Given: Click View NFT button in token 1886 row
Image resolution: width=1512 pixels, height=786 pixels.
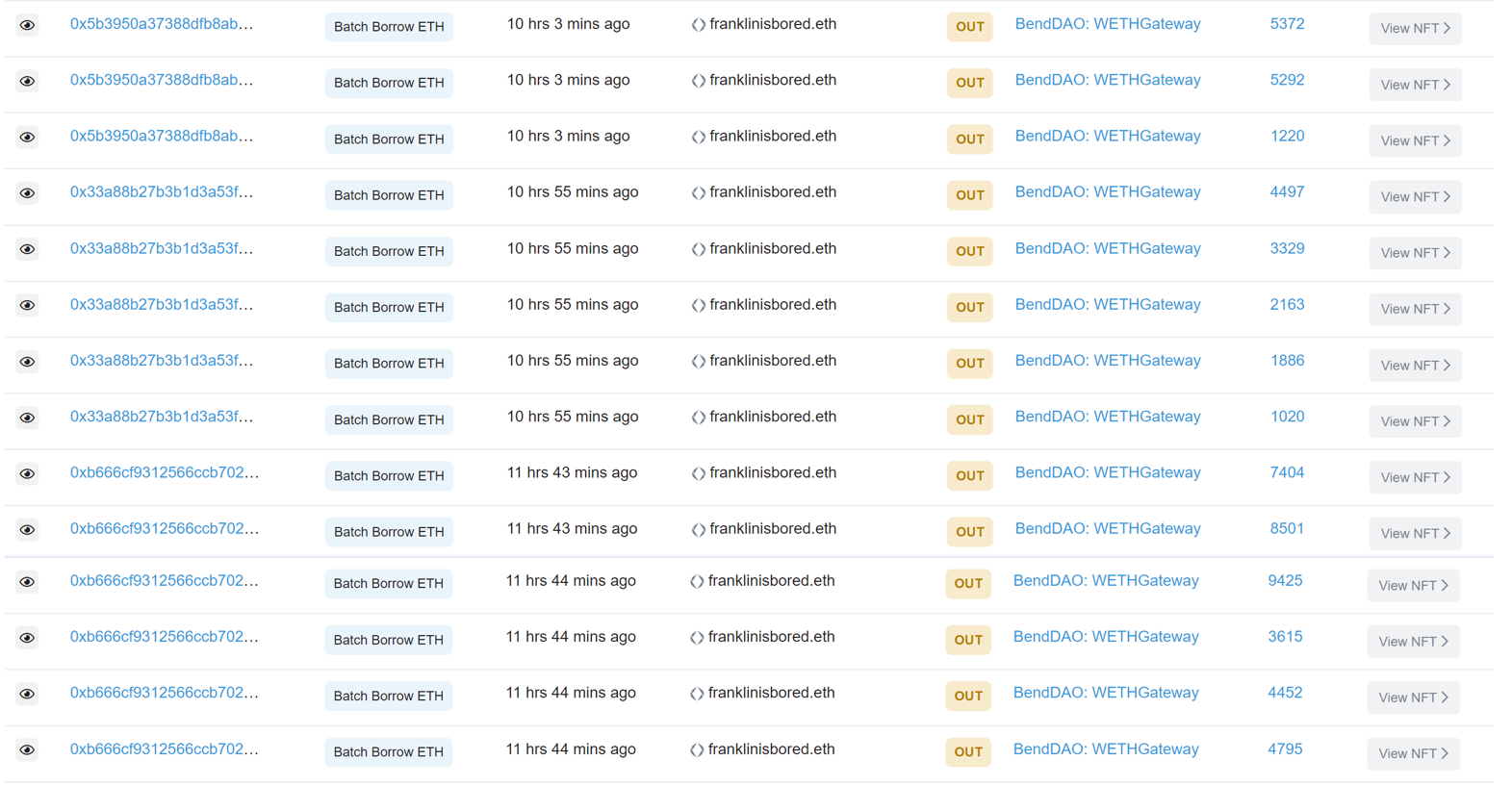Looking at the screenshot, I should [x=1415, y=366].
